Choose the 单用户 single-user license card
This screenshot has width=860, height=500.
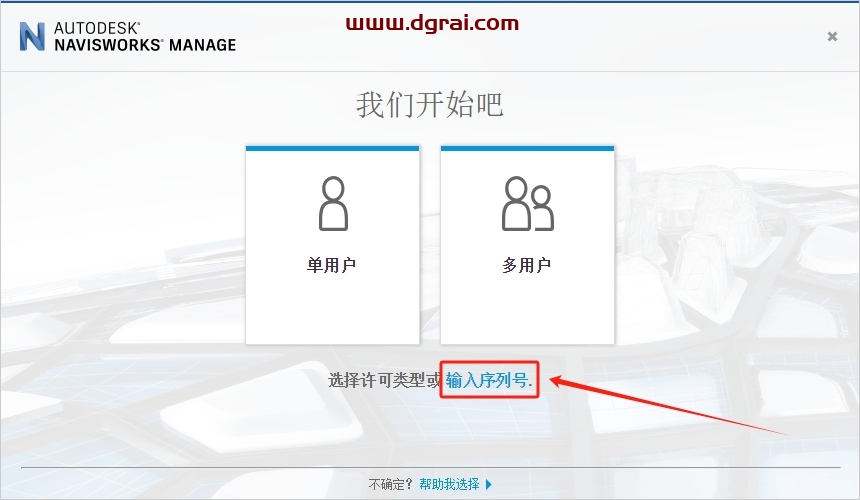point(332,245)
